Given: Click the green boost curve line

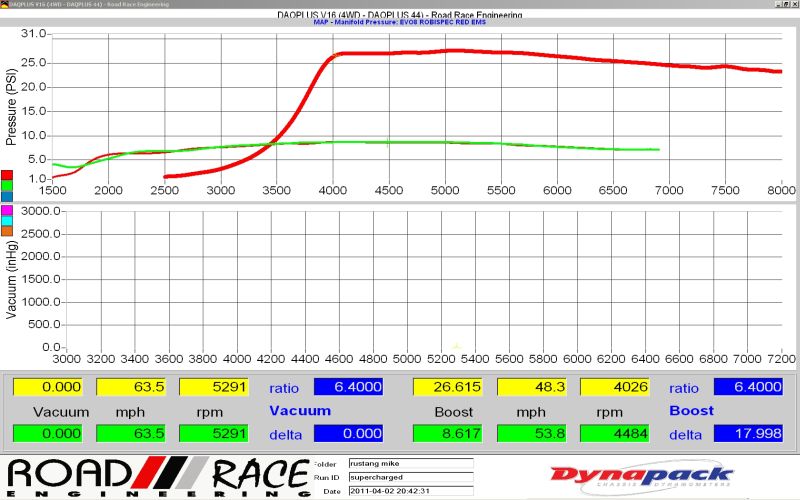Looking at the screenshot, I should [388, 142].
